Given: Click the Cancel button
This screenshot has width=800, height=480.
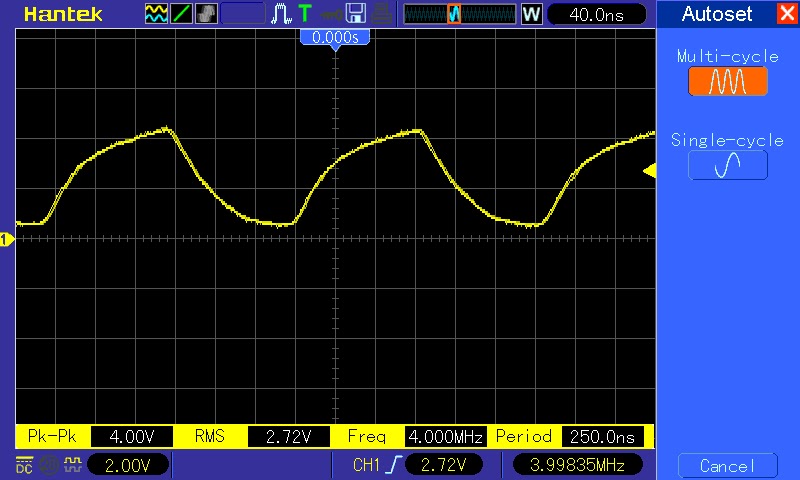Looking at the screenshot, I should pos(728,465).
